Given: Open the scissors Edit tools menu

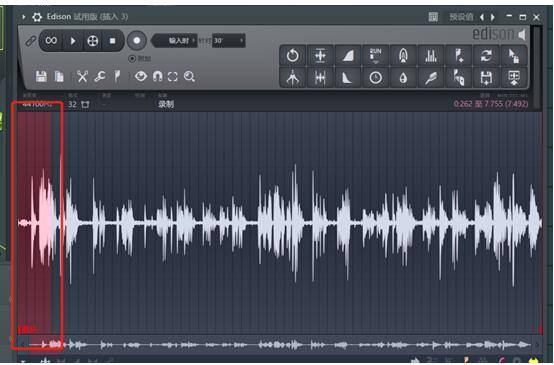Looking at the screenshot, I should tap(82, 76).
